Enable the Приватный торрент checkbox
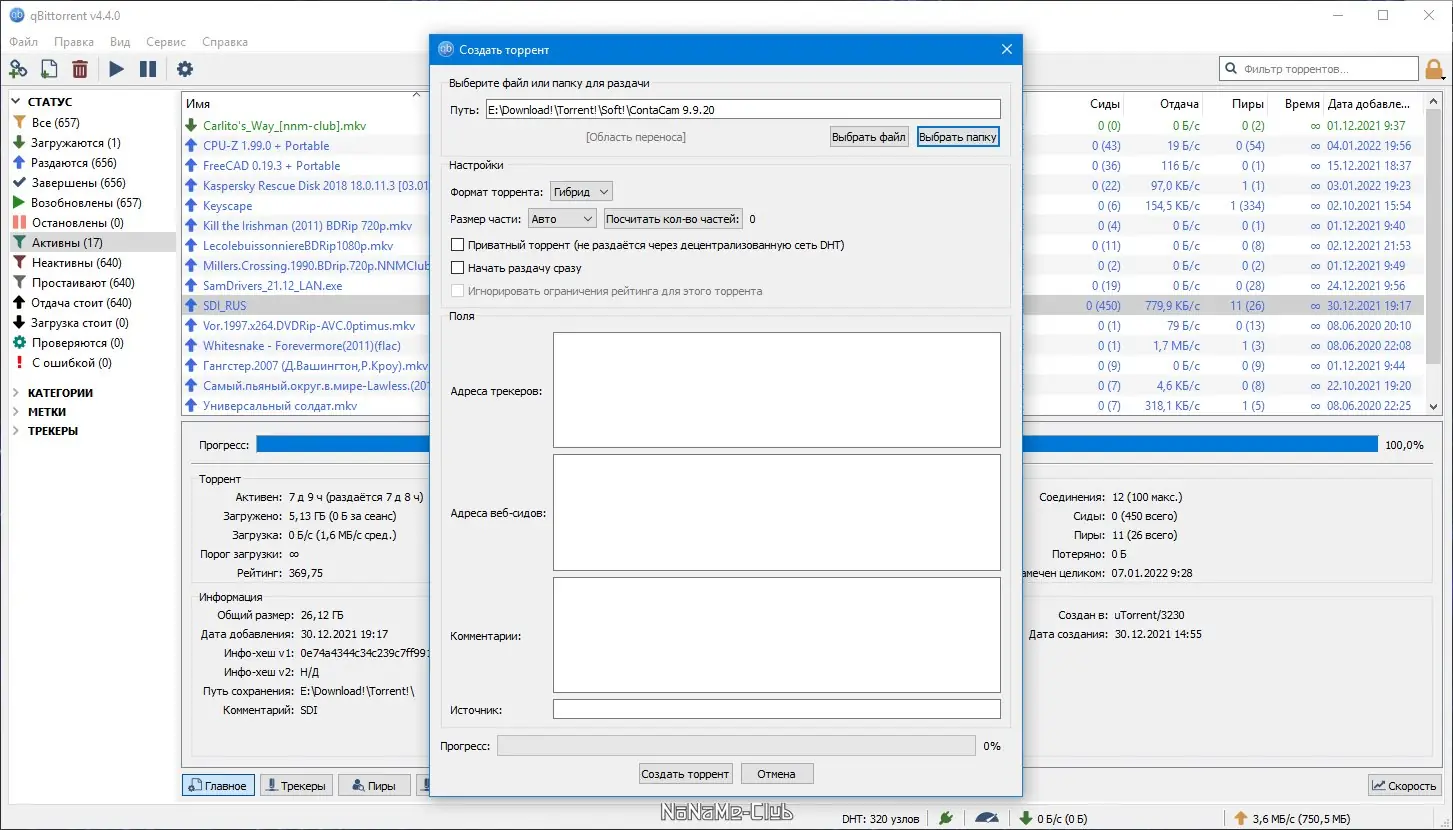 click(458, 245)
